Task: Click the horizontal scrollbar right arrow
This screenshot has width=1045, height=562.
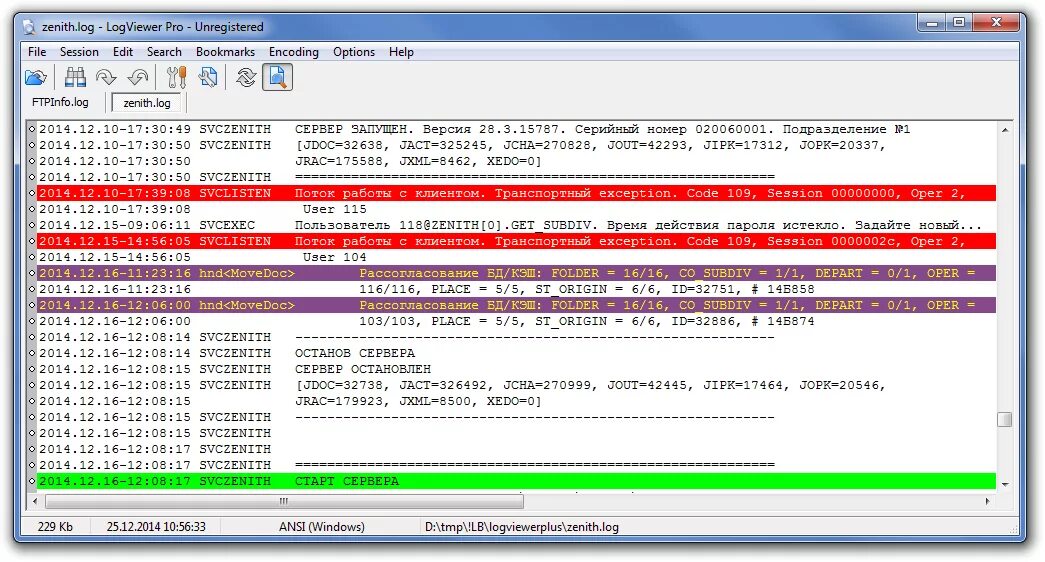Action: (x=988, y=501)
